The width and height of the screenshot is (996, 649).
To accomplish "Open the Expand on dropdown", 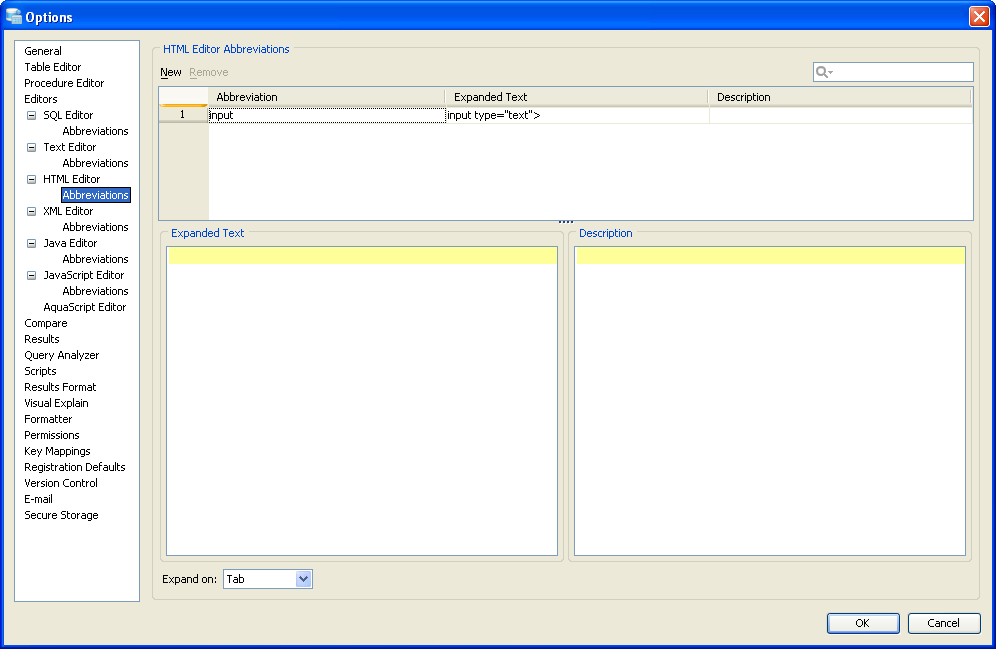I will 303,579.
